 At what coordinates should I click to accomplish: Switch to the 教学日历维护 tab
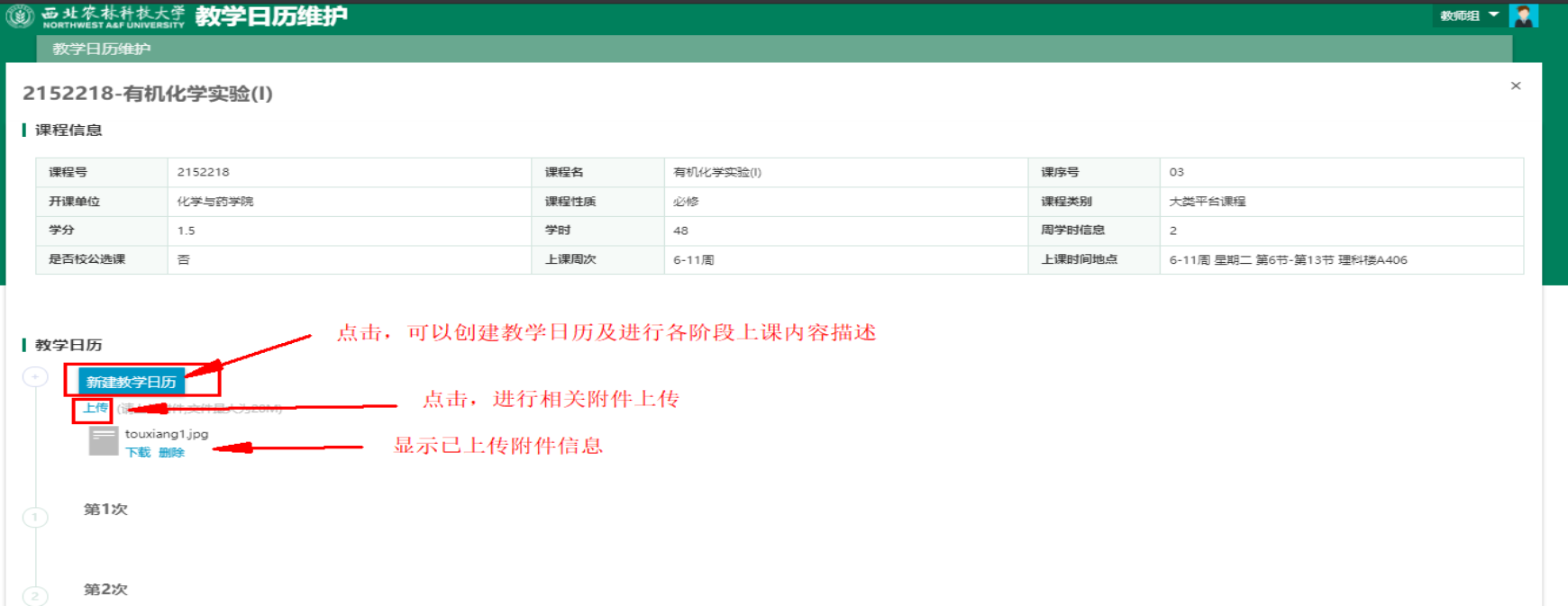tap(101, 49)
